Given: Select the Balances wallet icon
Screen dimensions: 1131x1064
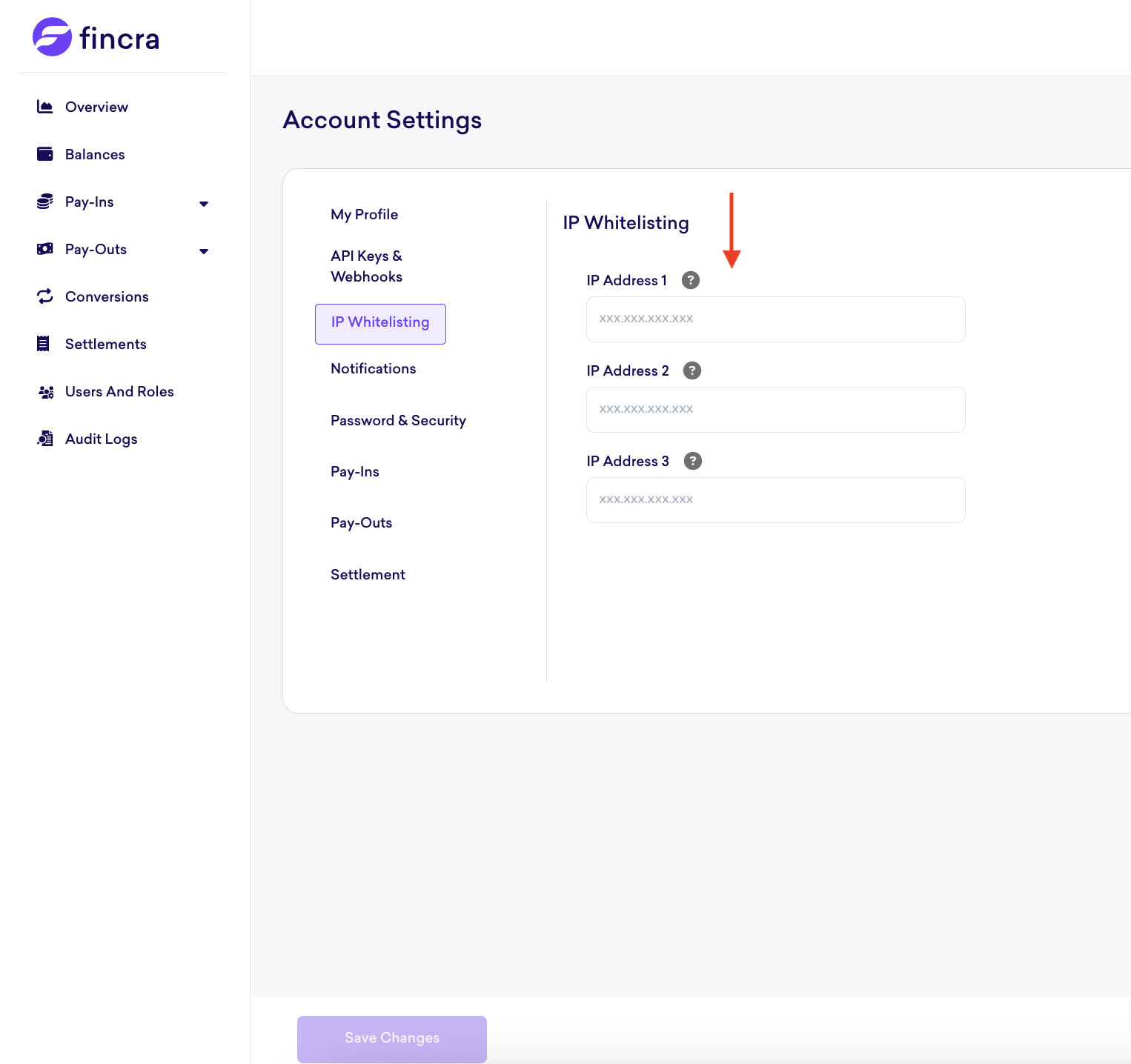Looking at the screenshot, I should coord(45,154).
